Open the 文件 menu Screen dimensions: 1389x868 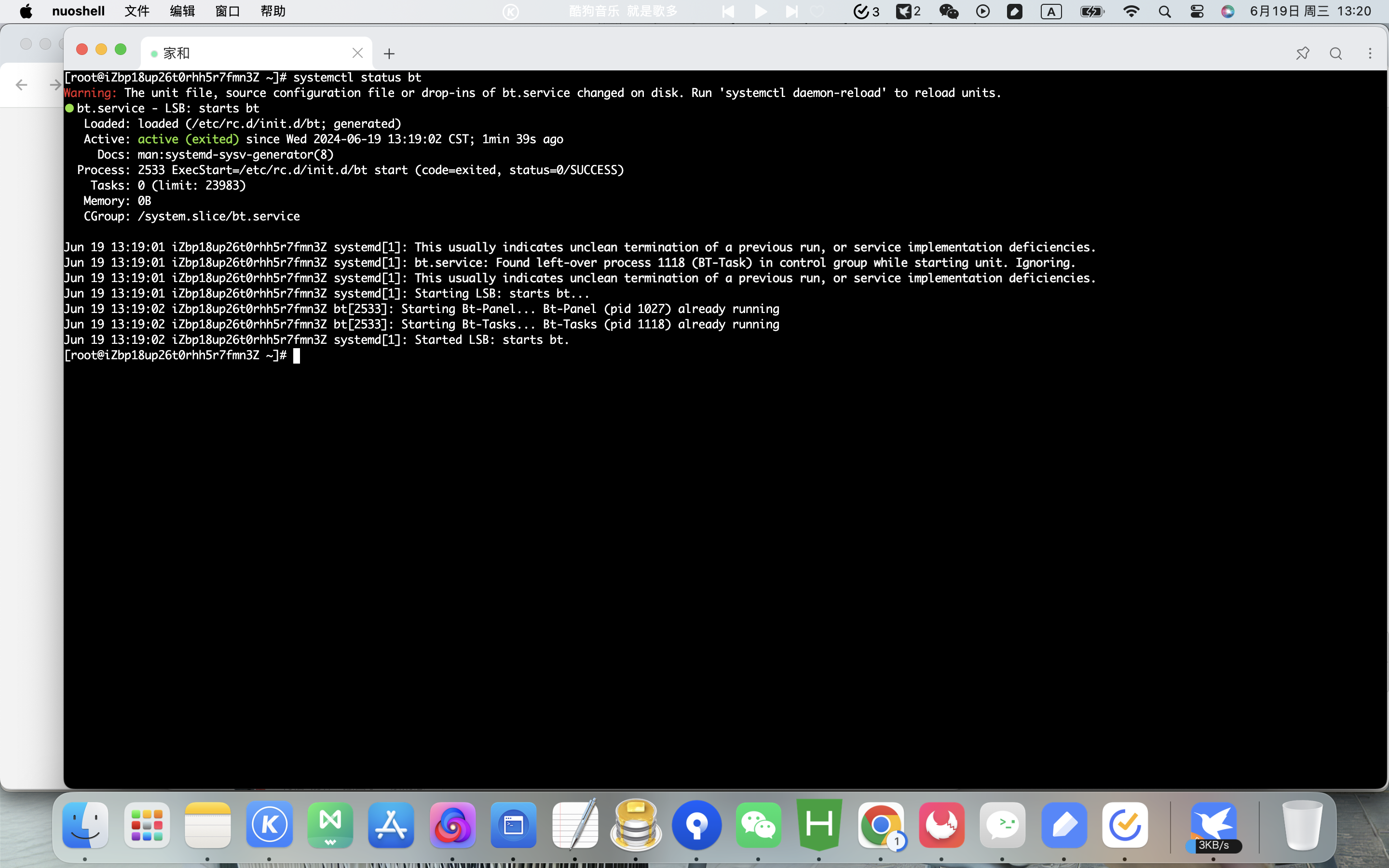136,12
